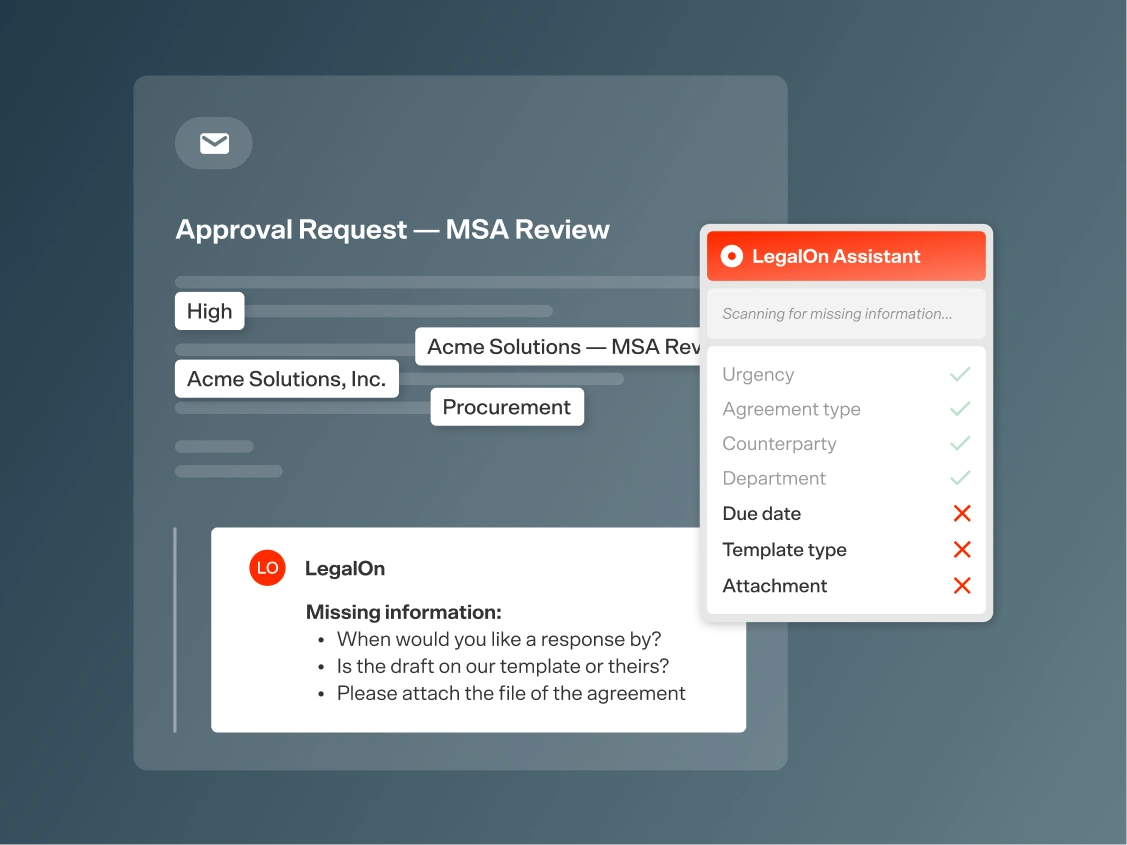Click the Template type label
The width and height of the screenshot is (1127, 845).
coord(784,550)
